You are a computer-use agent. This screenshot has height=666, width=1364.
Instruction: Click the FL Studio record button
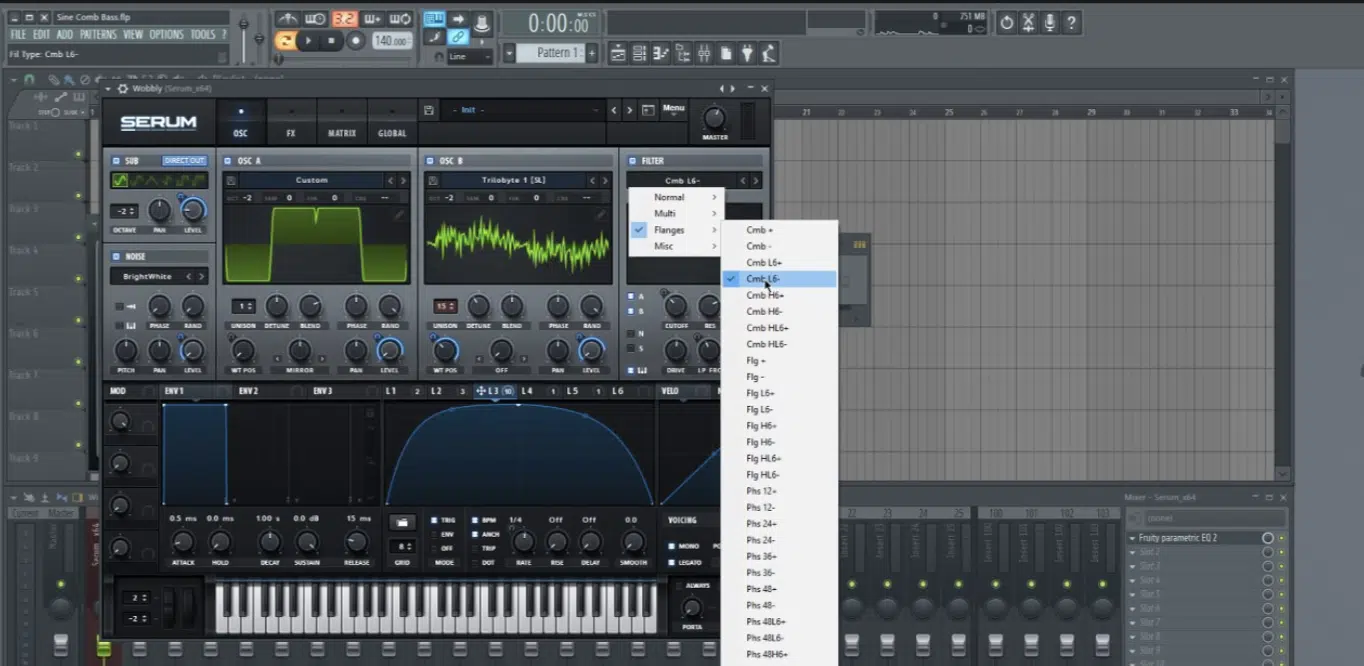pyautogui.click(x=356, y=40)
